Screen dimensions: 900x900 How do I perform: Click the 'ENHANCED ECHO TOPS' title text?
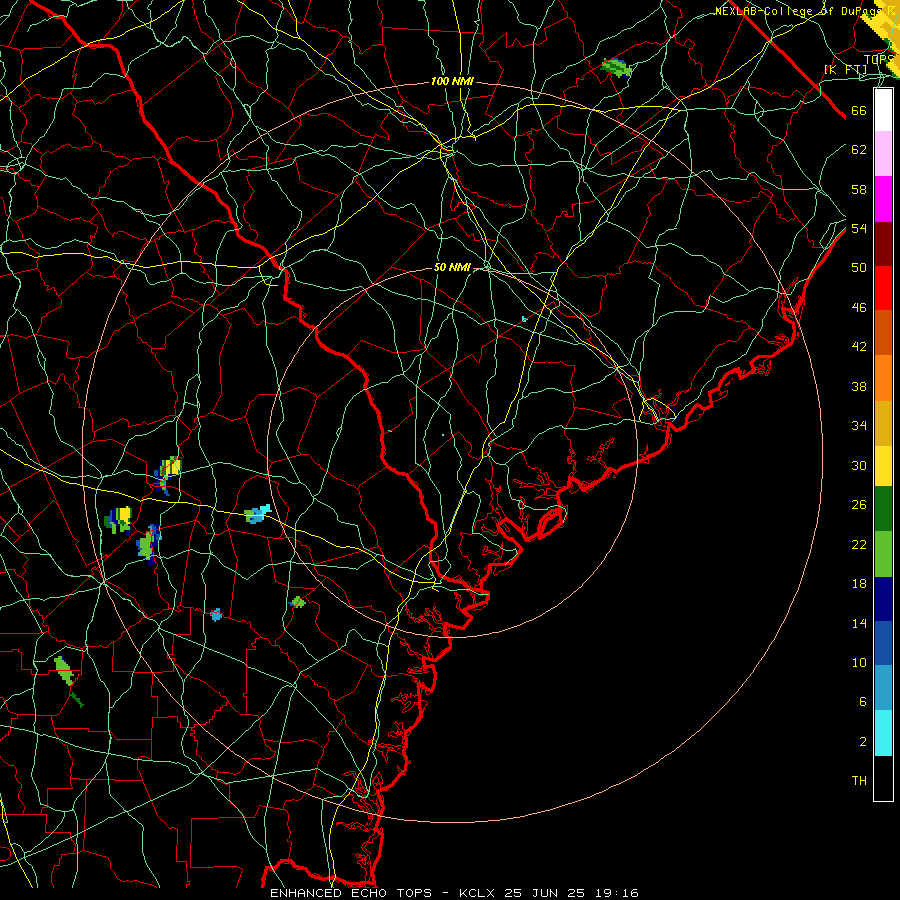(351, 893)
